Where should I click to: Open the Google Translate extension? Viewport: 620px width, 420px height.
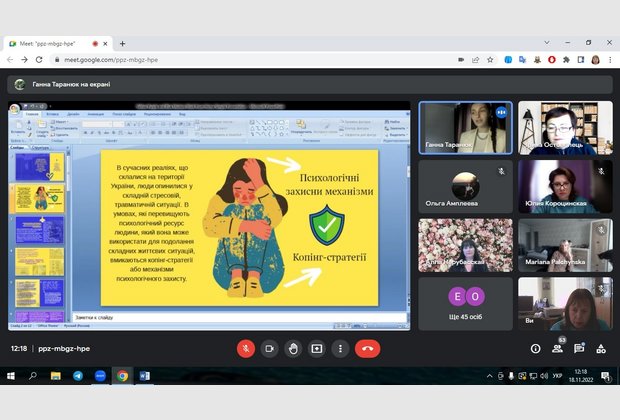(522, 60)
